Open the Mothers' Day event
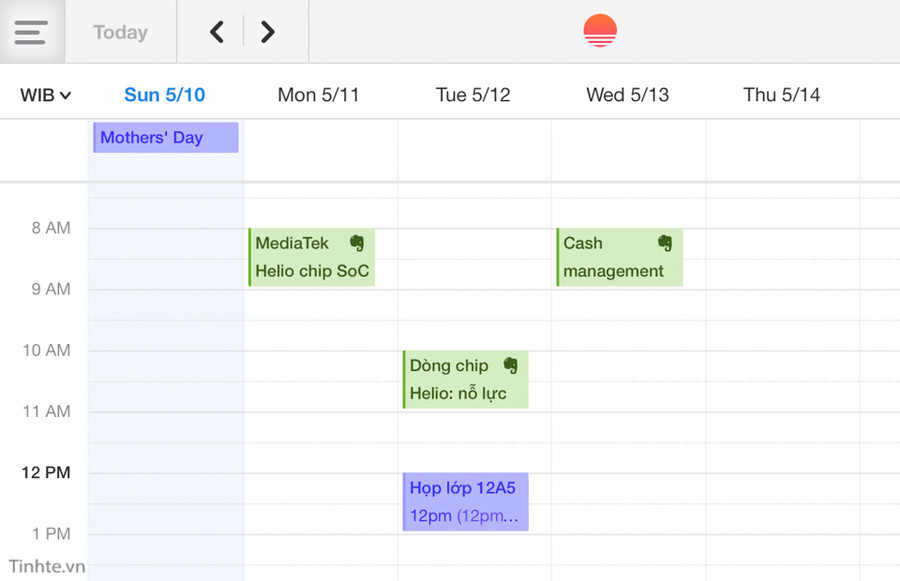Image resolution: width=900 pixels, height=581 pixels. click(x=165, y=137)
